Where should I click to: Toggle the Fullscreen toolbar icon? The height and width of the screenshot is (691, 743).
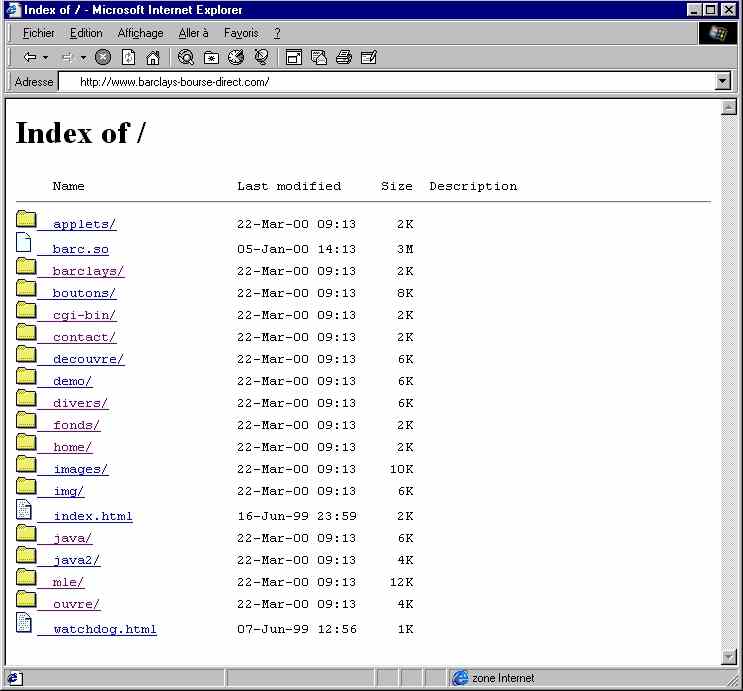(294, 57)
